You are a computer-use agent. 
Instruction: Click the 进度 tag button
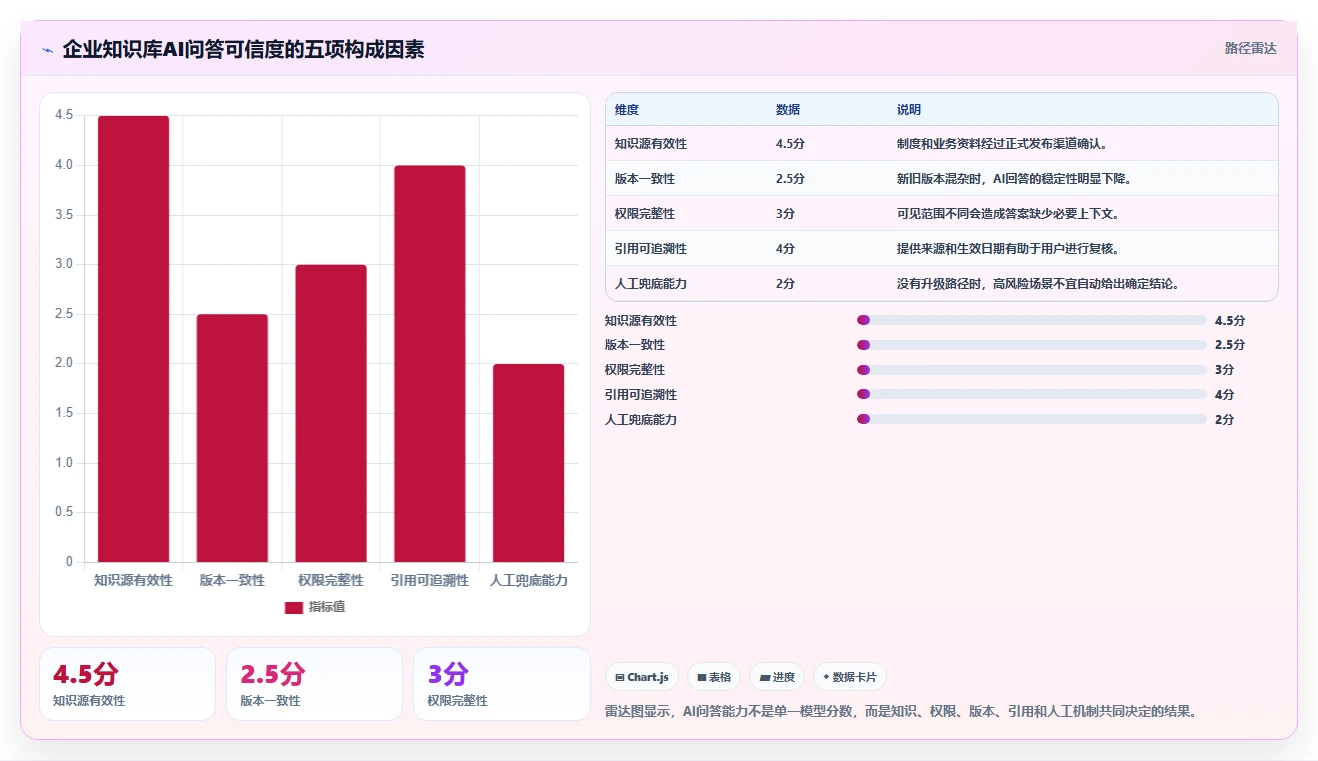[777, 677]
